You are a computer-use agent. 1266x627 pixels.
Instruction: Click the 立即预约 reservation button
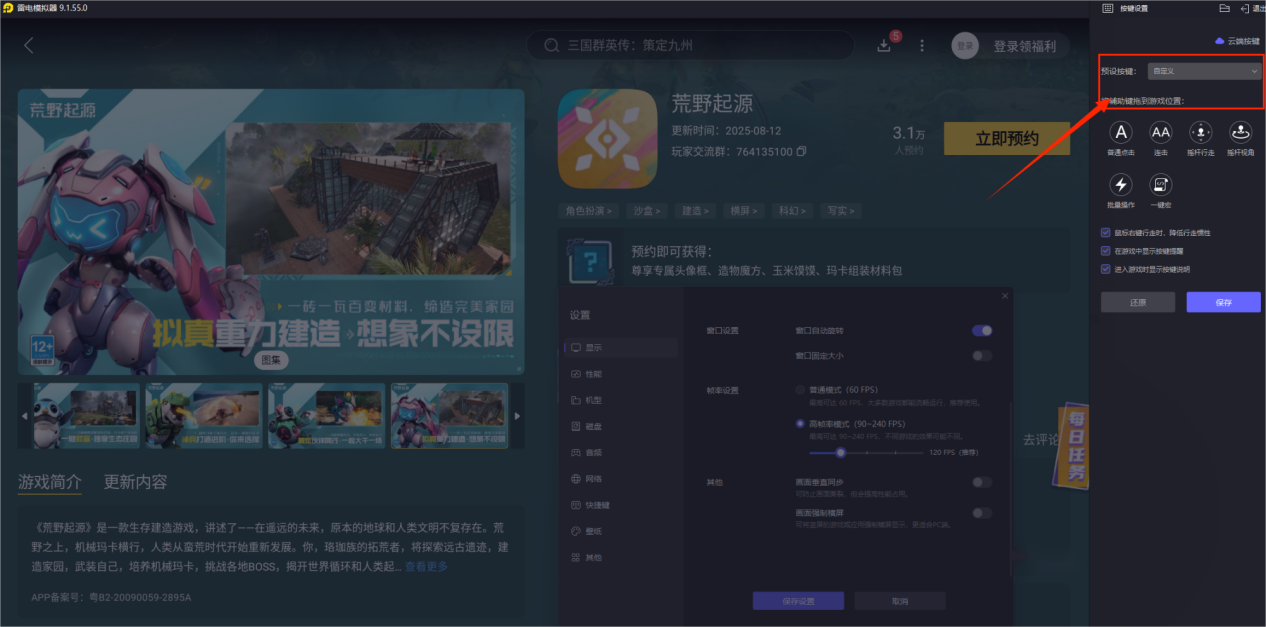pos(1007,138)
